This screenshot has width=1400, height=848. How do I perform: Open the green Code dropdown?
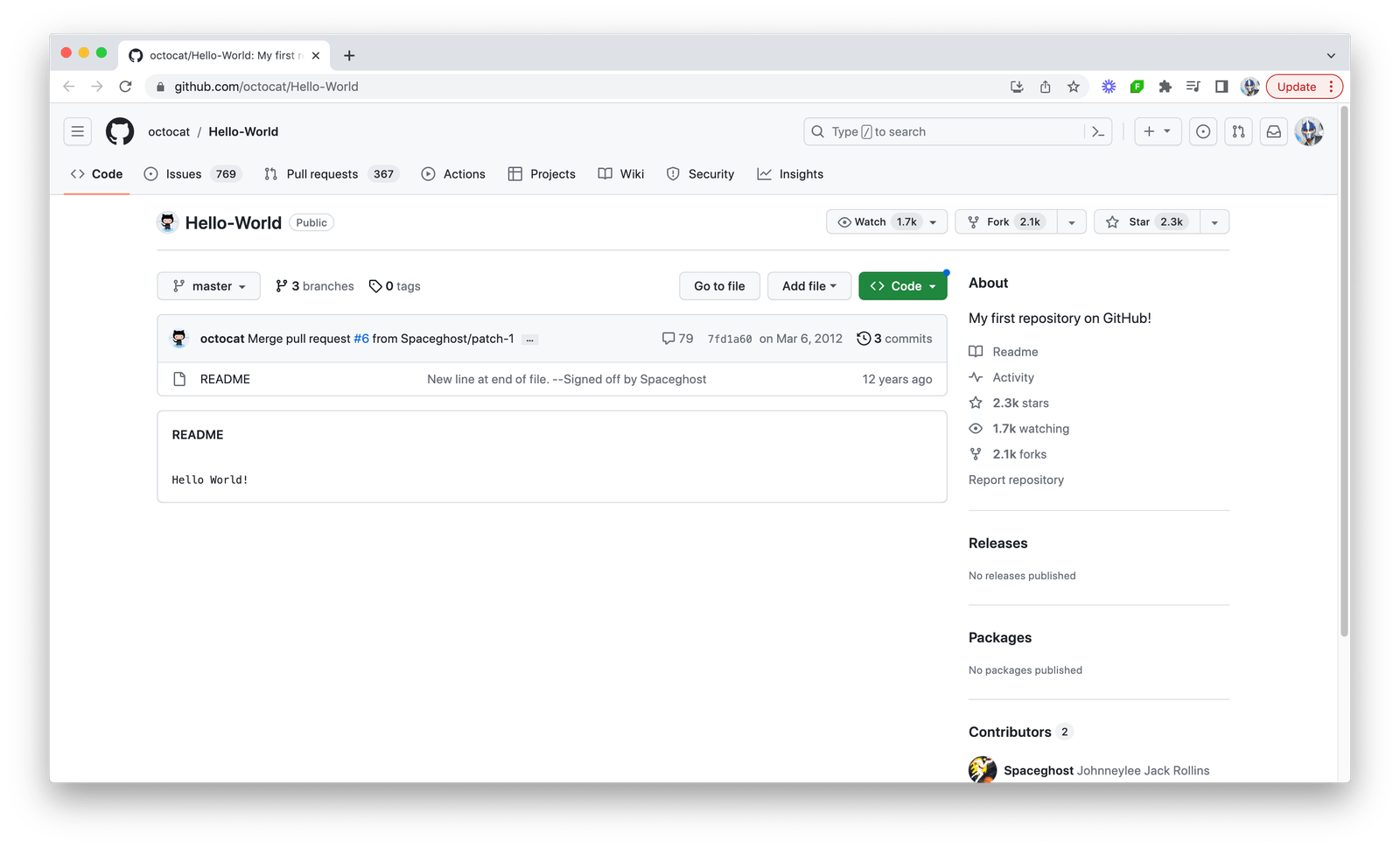point(903,286)
